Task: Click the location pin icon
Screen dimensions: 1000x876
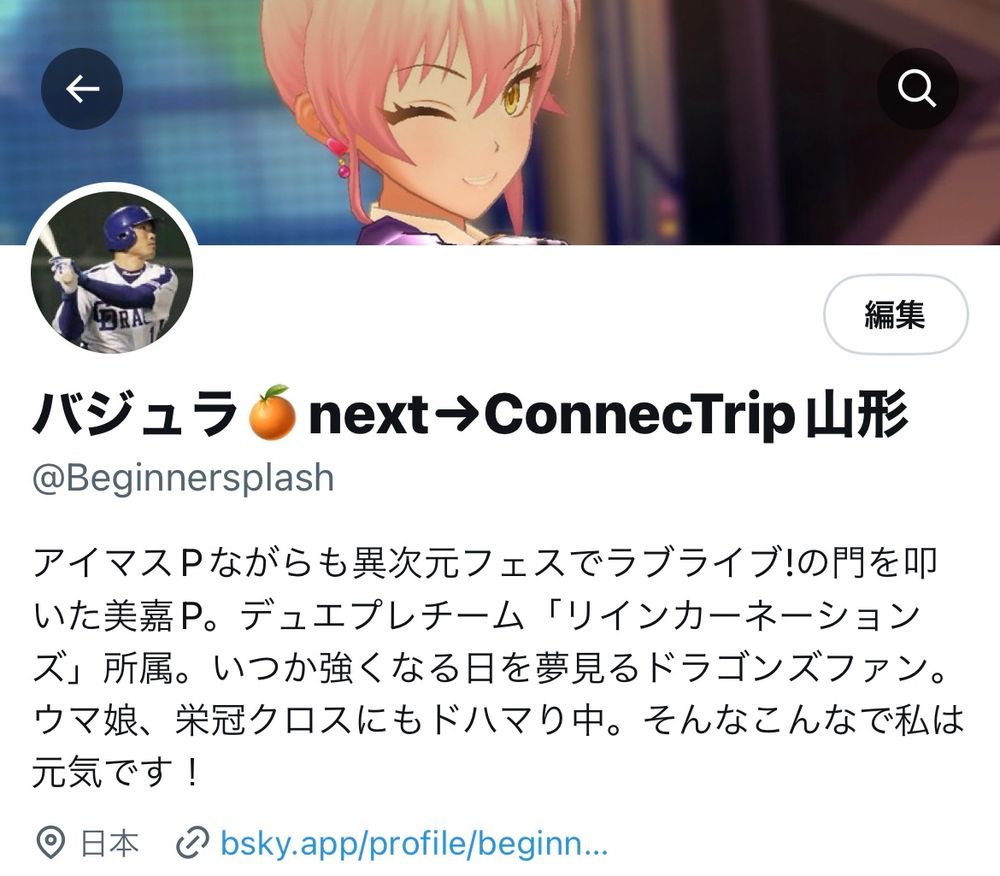Action: (x=50, y=843)
